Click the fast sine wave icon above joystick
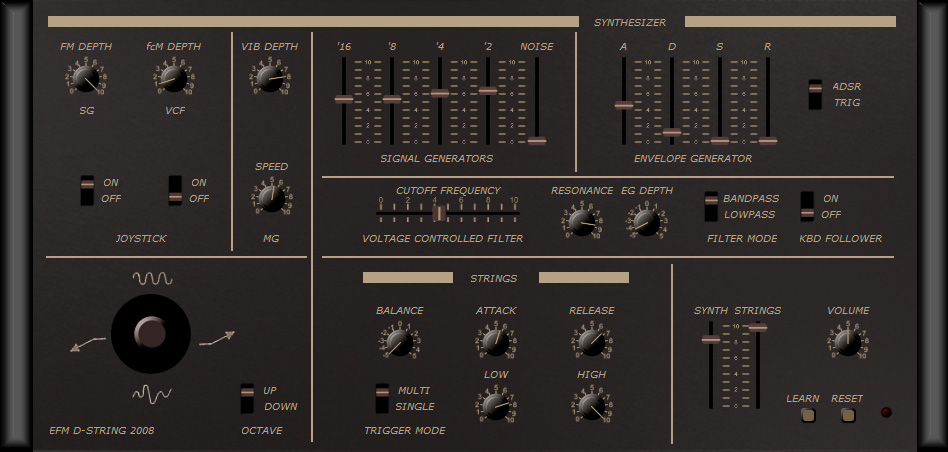948x452 pixels. [x=152, y=278]
